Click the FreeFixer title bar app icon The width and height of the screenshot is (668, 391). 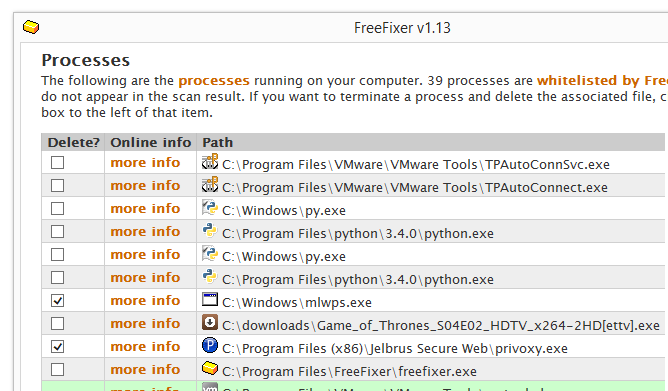(31, 27)
